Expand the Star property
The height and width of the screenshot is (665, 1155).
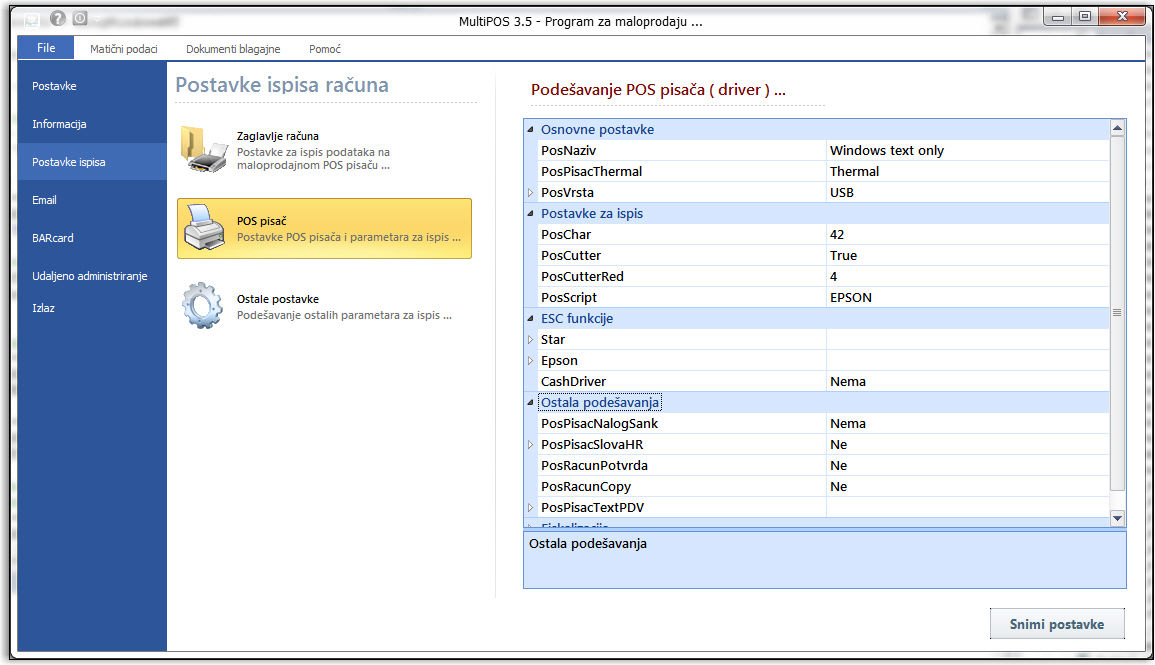pos(530,340)
